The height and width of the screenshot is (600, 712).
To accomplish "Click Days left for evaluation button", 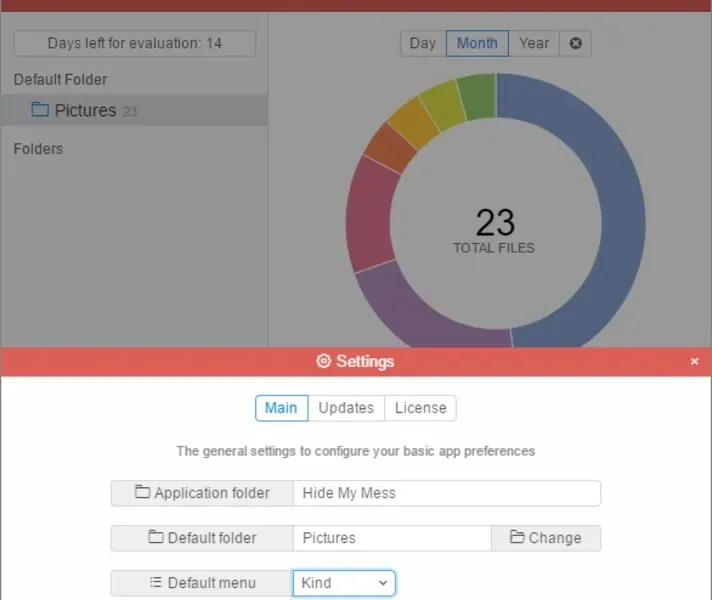I will coord(135,44).
